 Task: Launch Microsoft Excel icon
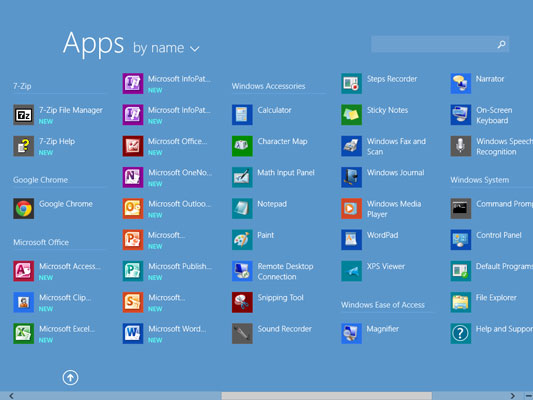[23, 334]
